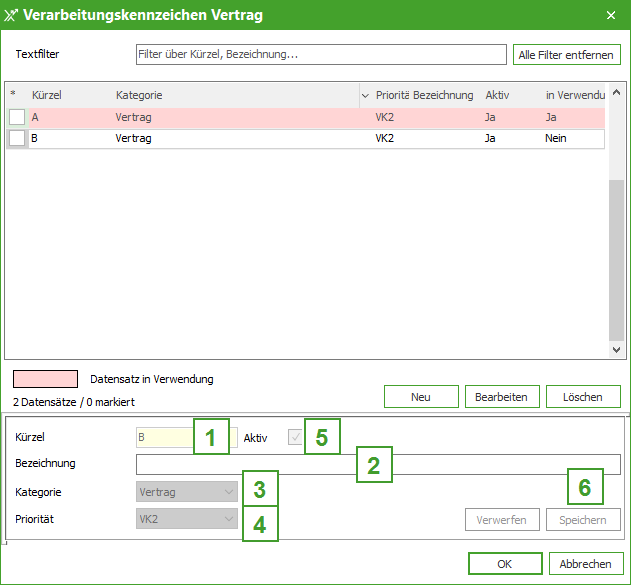Image resolution: width=631 pixels, height=585 pixels.
Task: Click Alle Filter entfernen
Action: click(567, 54)
